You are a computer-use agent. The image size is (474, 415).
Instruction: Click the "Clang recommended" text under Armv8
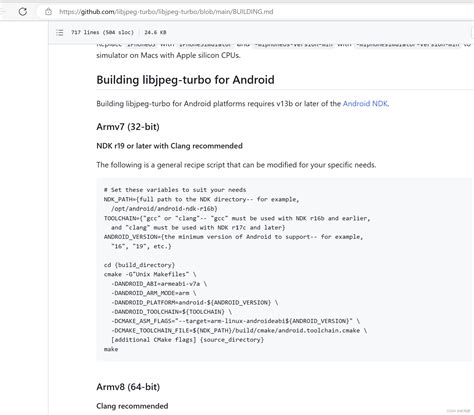132,406
